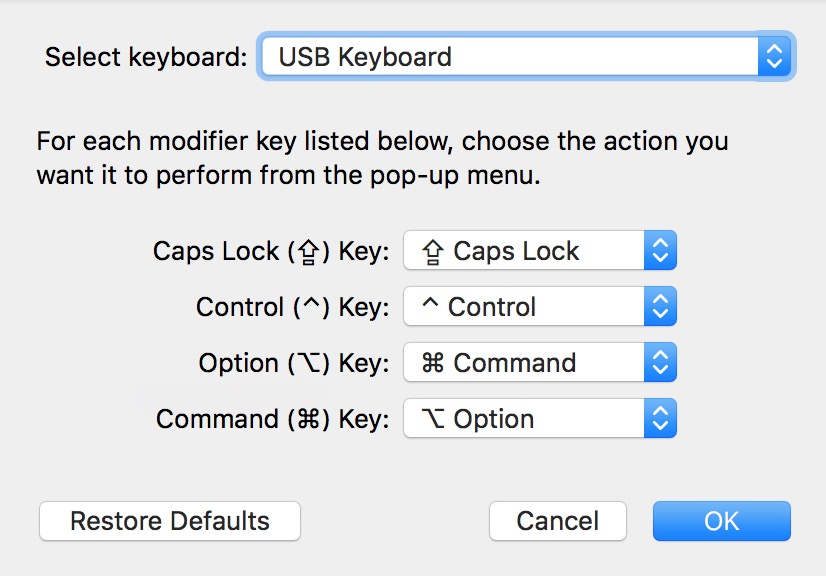Open the Caps Lock Key action menu
Viewport: 826px width, 576px height.
pyautogui.click(x=530, y=252)
